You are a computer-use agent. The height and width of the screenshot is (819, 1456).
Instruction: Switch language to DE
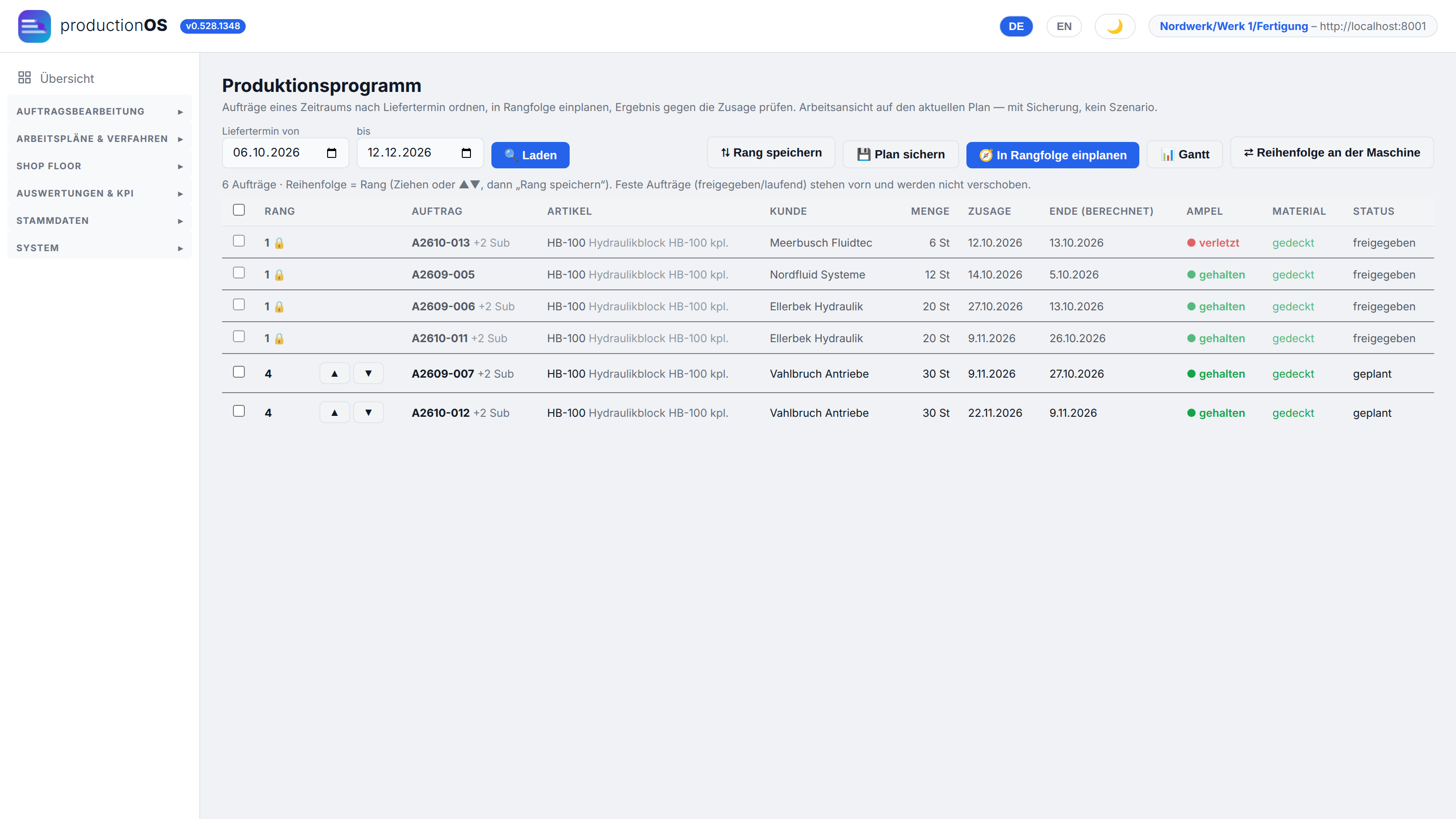click(x=1016, y=26)
